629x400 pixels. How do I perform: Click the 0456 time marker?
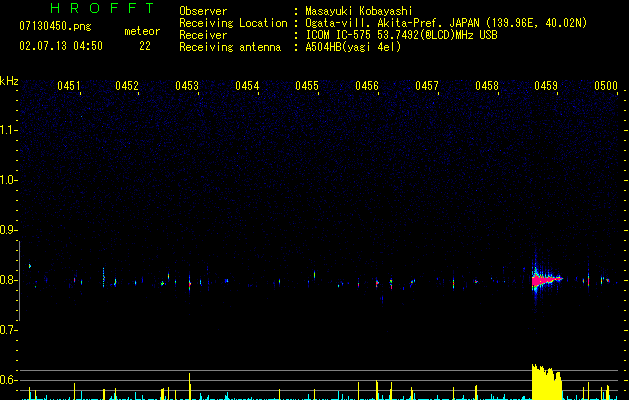[367, 85]
